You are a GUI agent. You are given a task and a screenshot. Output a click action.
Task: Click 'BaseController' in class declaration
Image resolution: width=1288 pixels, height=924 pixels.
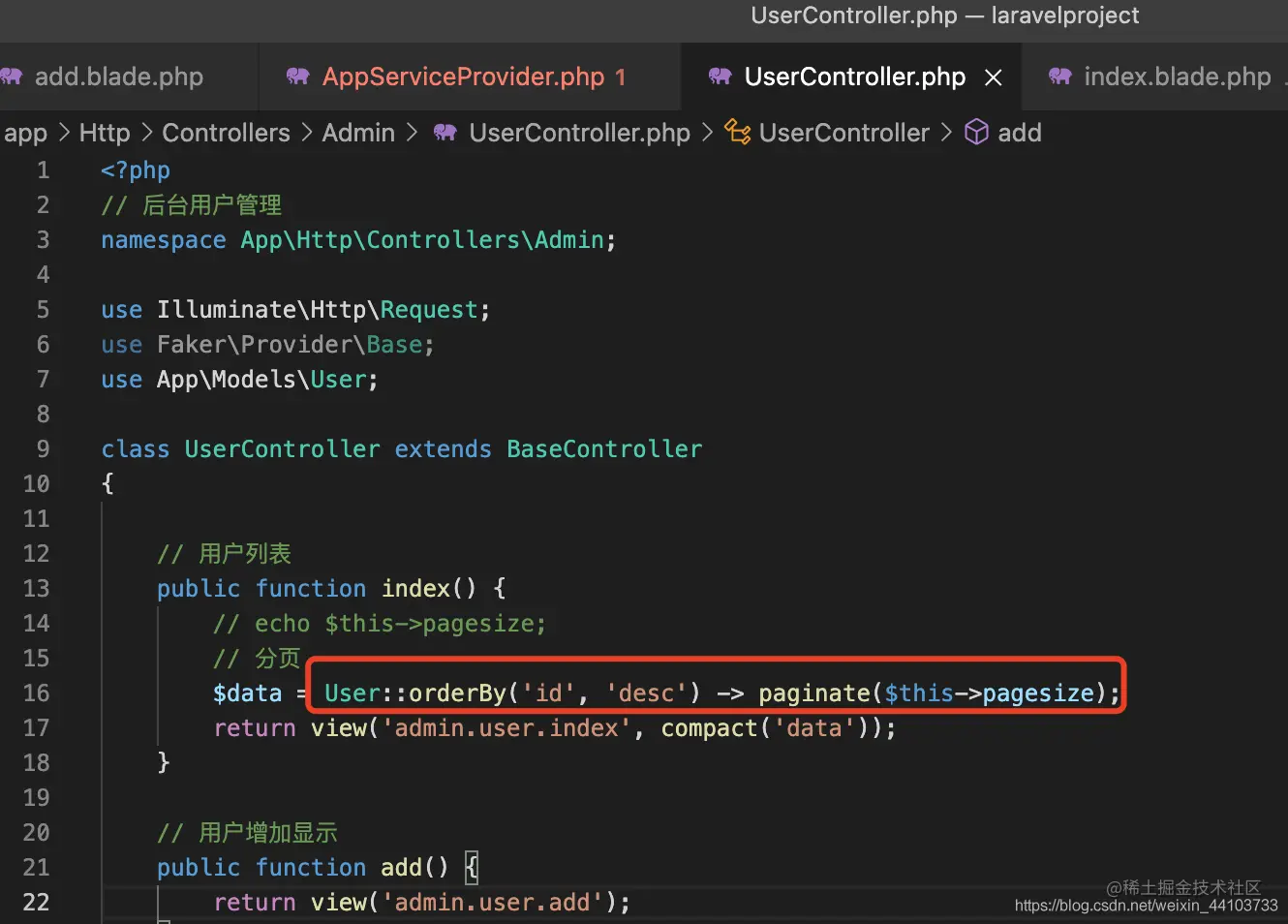click(604, 449)
